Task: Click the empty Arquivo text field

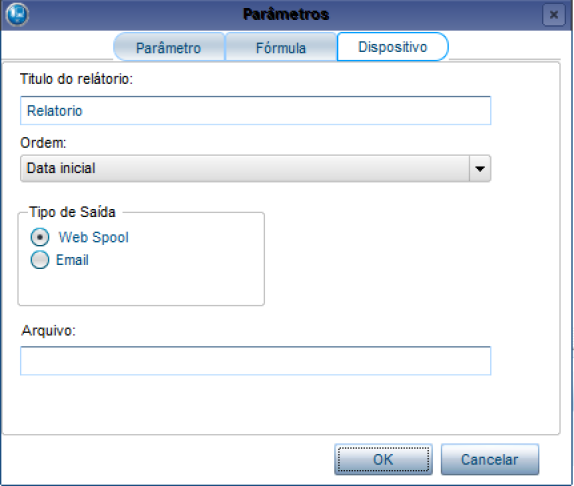Action: [x=256, y=361]
